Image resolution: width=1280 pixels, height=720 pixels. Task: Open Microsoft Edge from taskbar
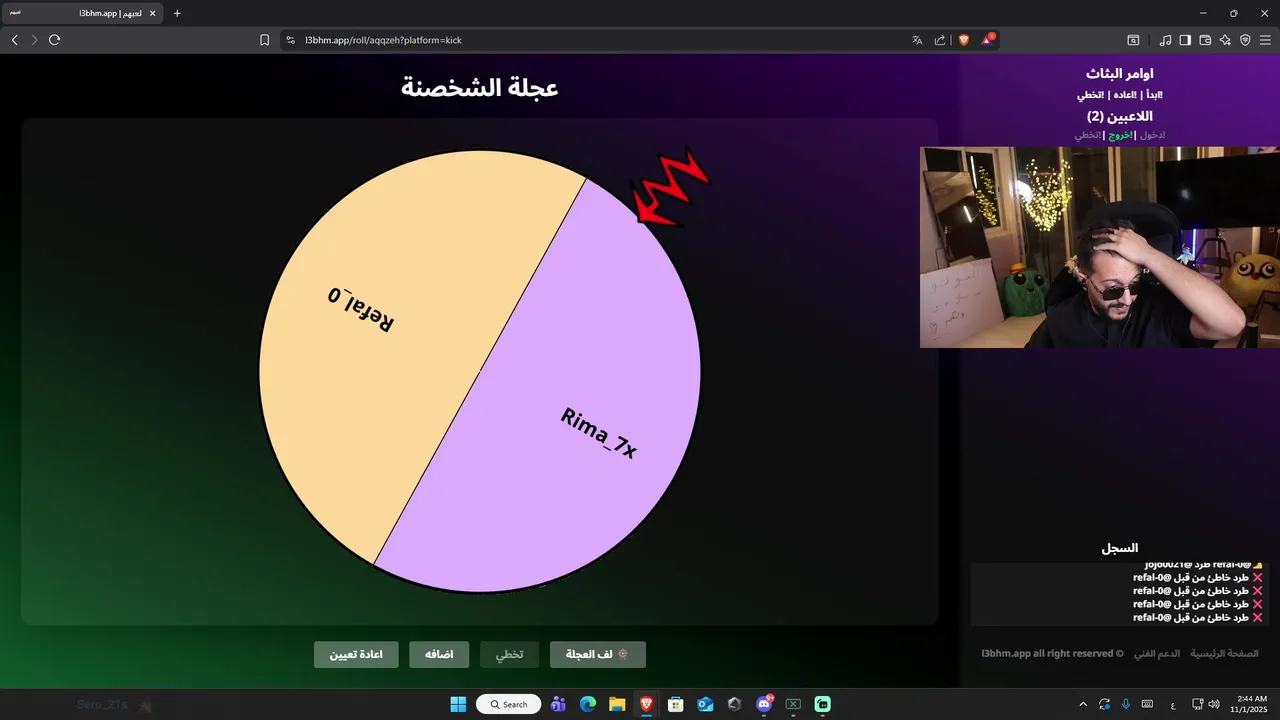click(x=588, y=704)
